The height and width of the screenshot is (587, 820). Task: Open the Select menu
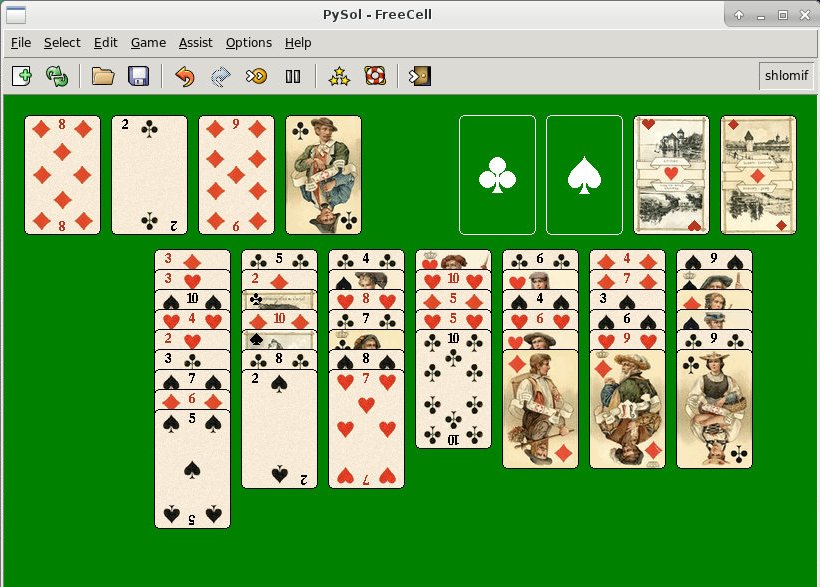click(x=62, y=42)
